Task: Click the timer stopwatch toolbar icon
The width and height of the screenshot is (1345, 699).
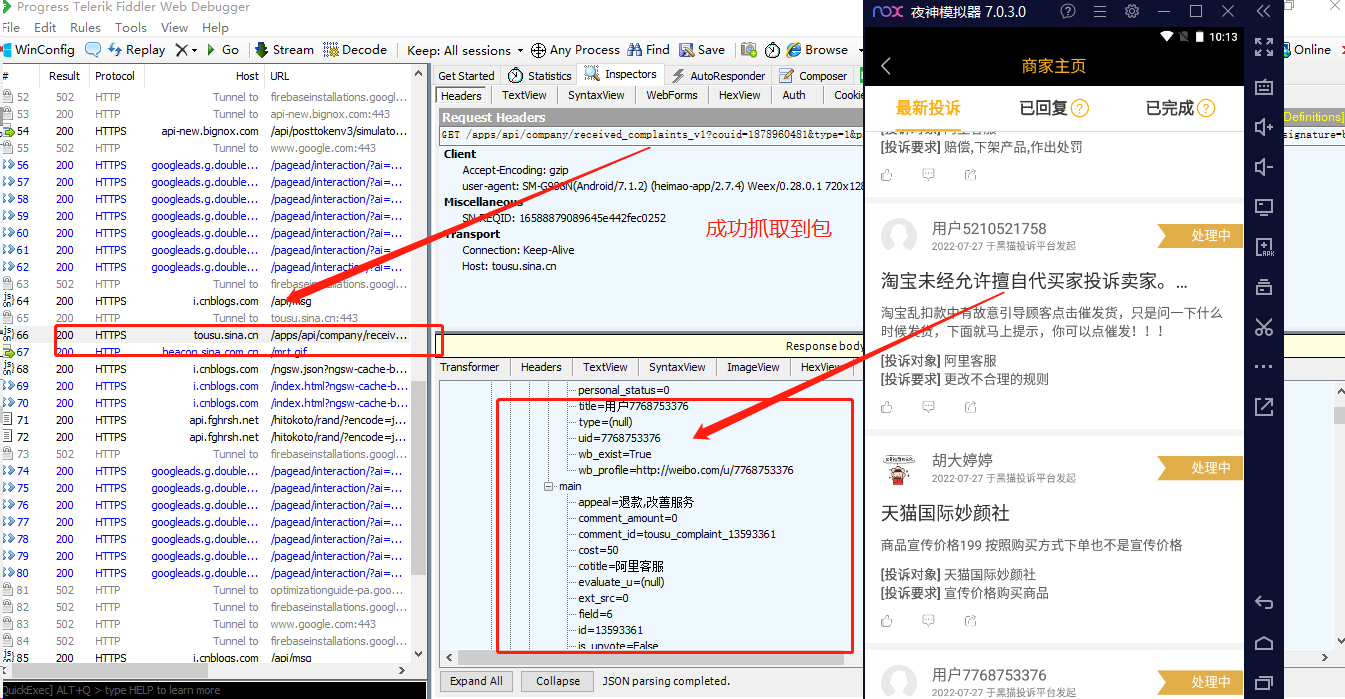Action: (772, 50)
